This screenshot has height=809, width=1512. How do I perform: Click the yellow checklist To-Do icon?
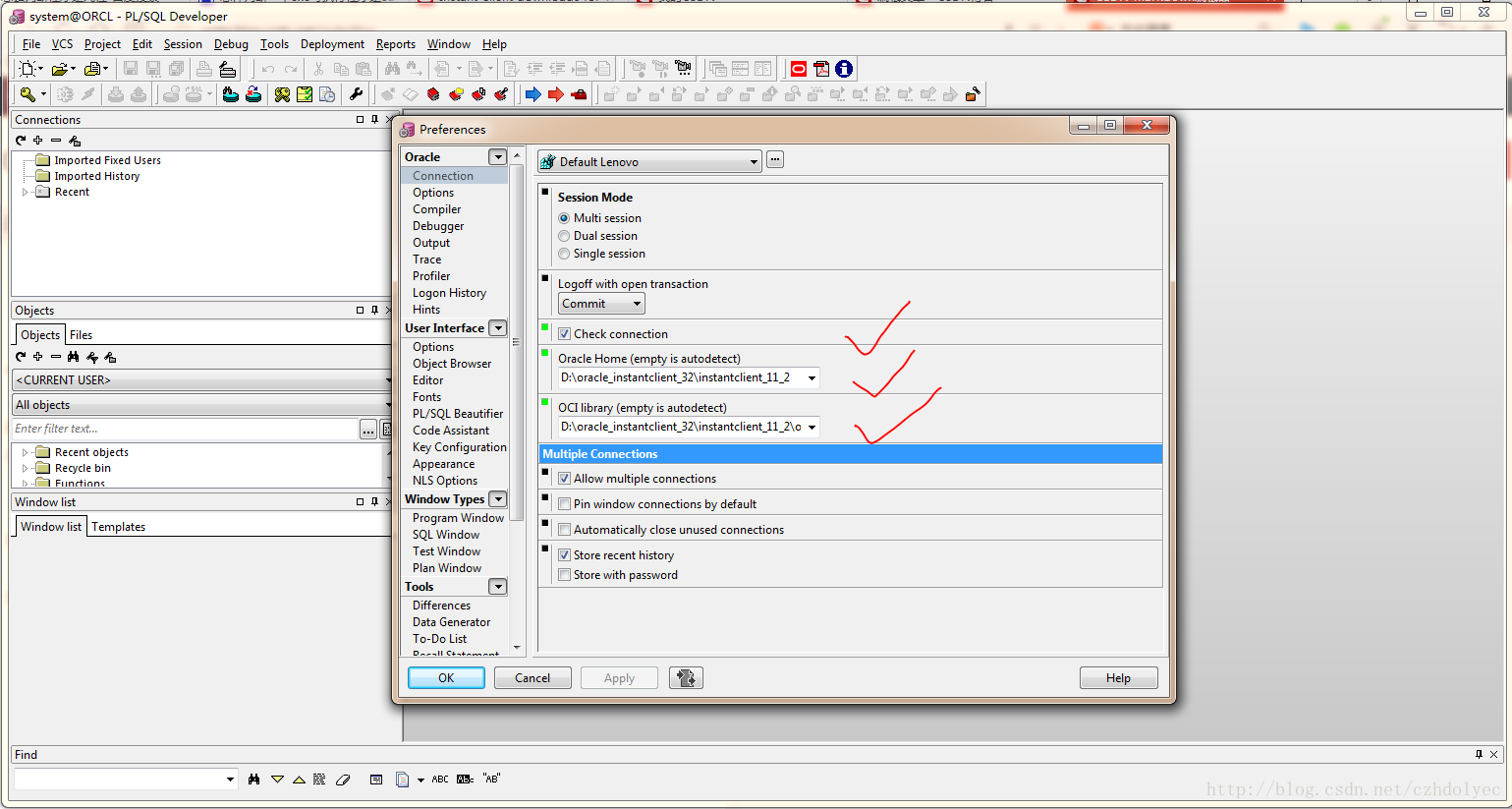305,94
